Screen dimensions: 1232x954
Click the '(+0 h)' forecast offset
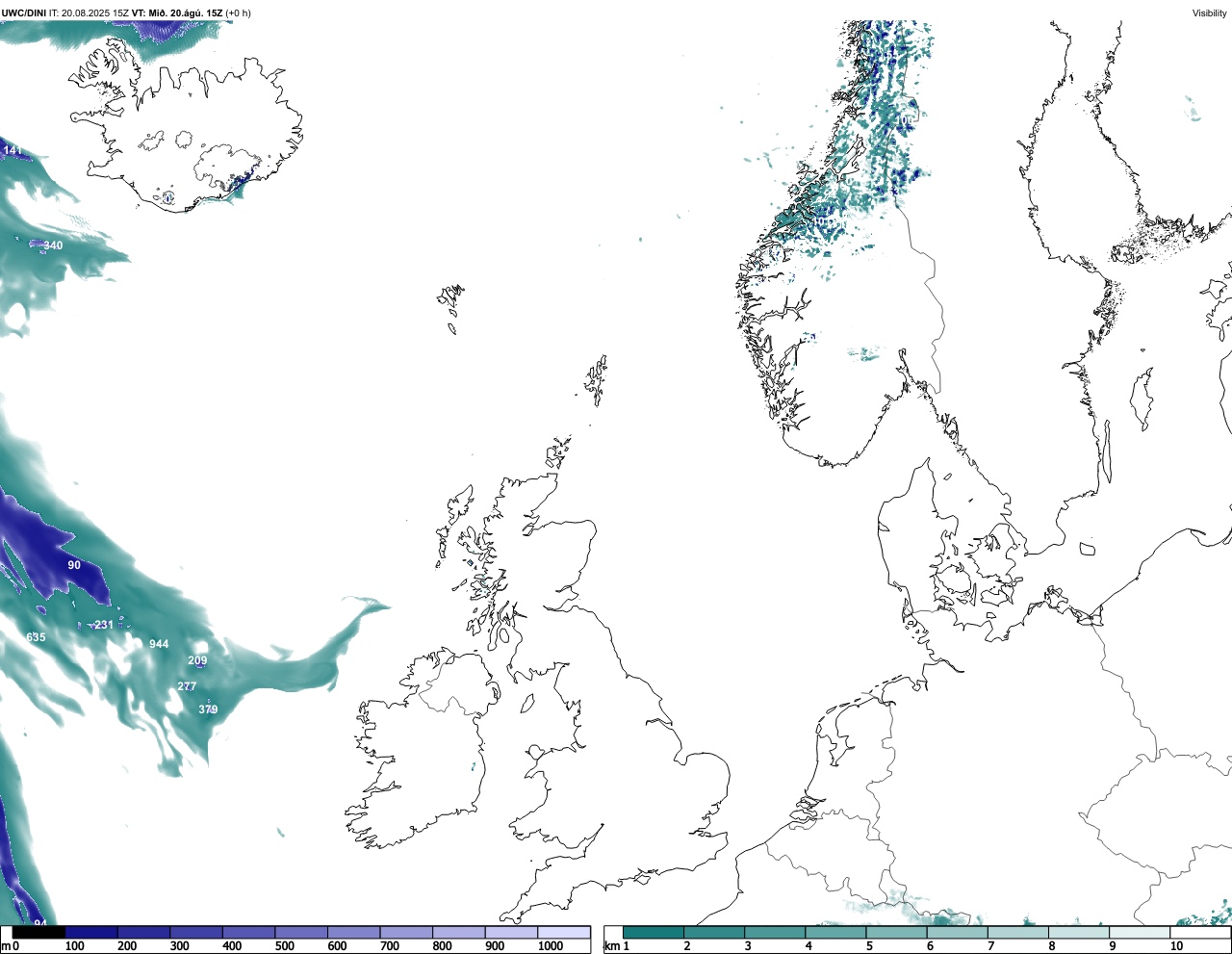pos(238,13)
